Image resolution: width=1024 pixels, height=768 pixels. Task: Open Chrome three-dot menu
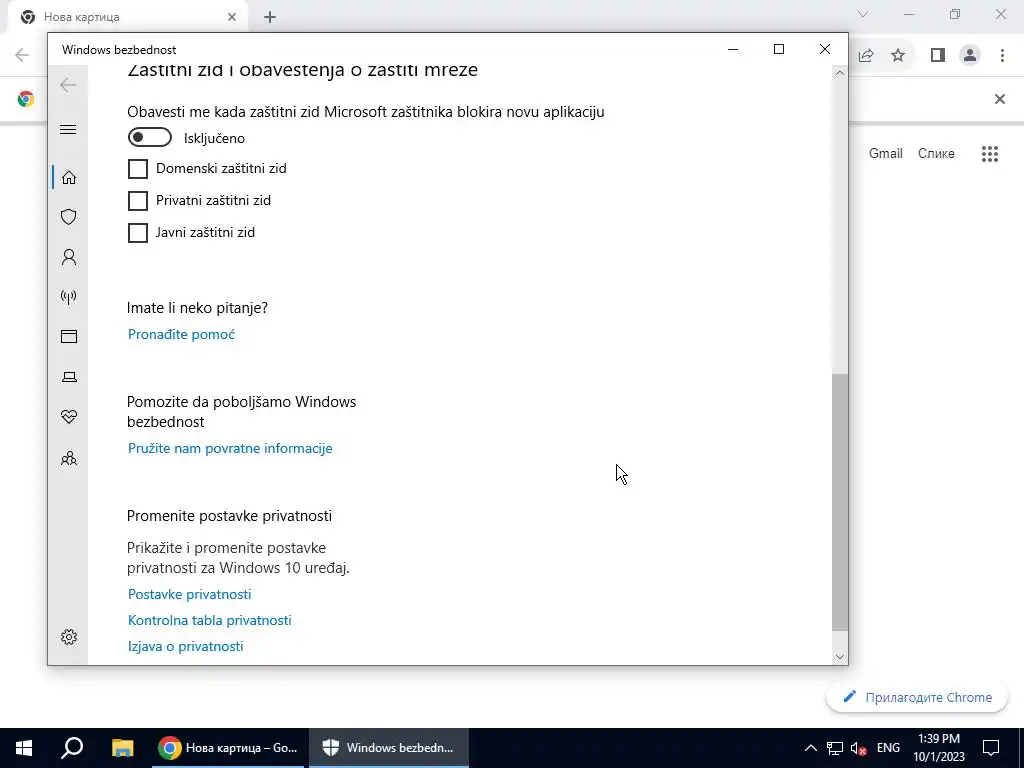coord(1002,56)
